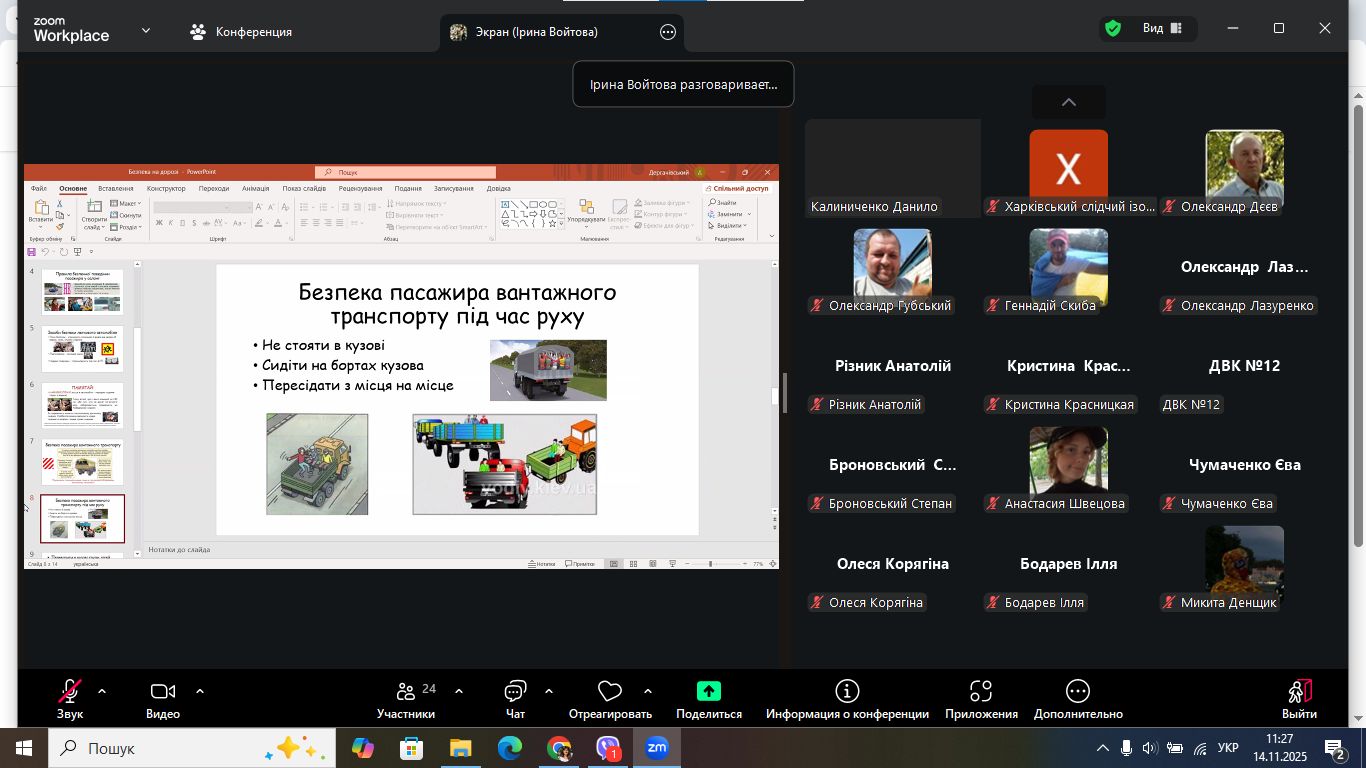This screenshot has width=1366, height=768.
Task: Click the Вид view layout button
Action: pyautogui.click(x=1162, y=29)
